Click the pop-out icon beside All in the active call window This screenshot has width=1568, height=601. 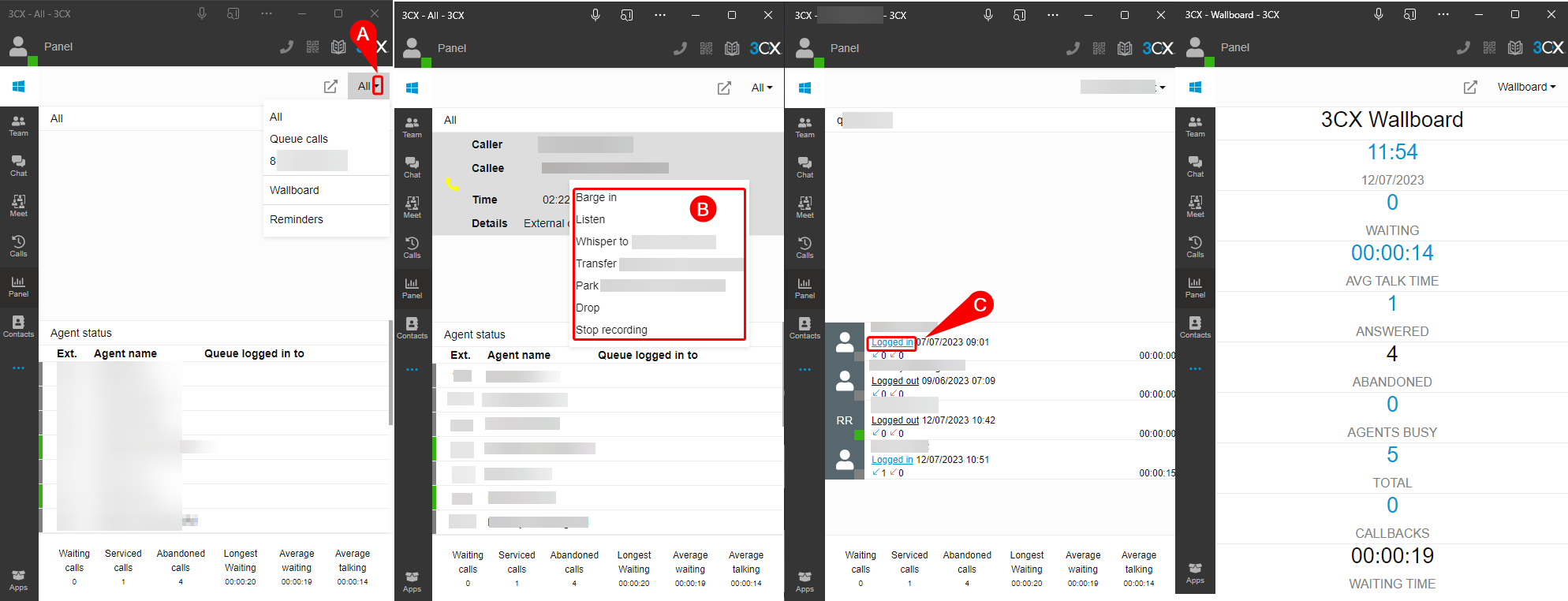coord(724,88)
